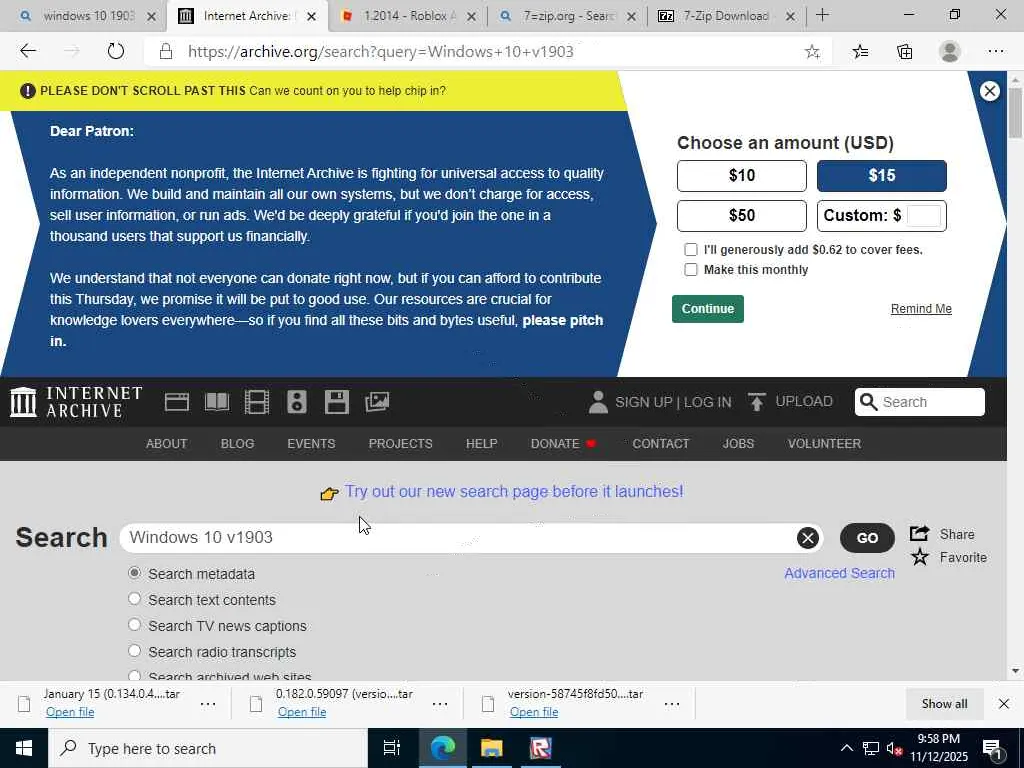Open a new browser tab
This screenshot has width=1024, height=768.
click(823, 15)
